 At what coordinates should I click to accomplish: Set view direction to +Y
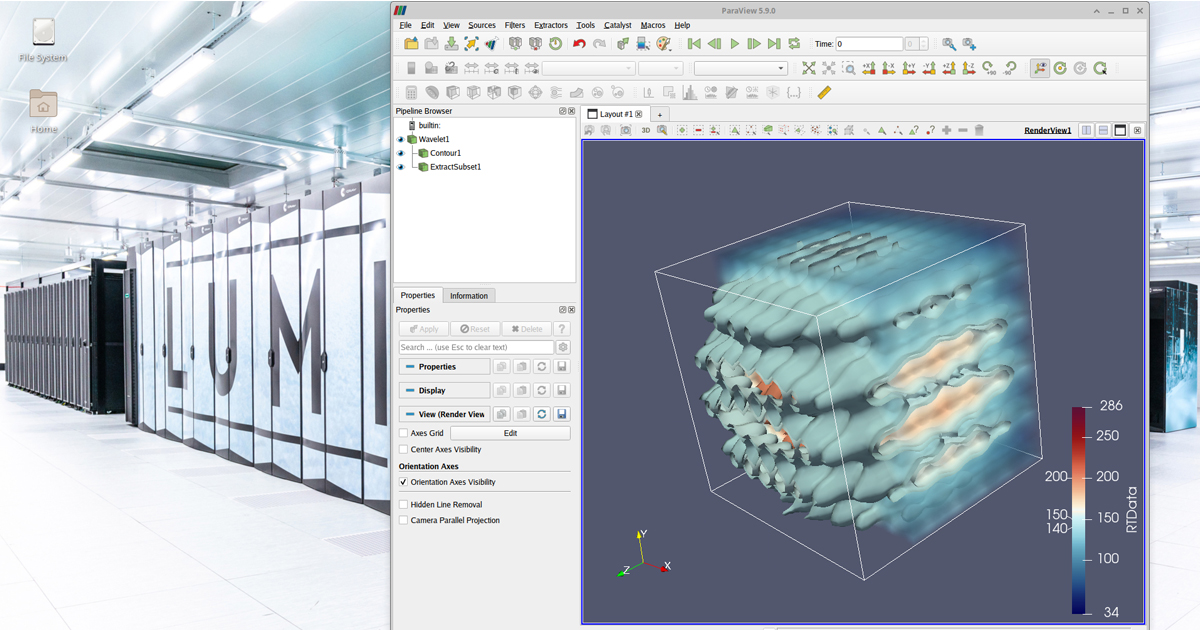coord(909,68)
